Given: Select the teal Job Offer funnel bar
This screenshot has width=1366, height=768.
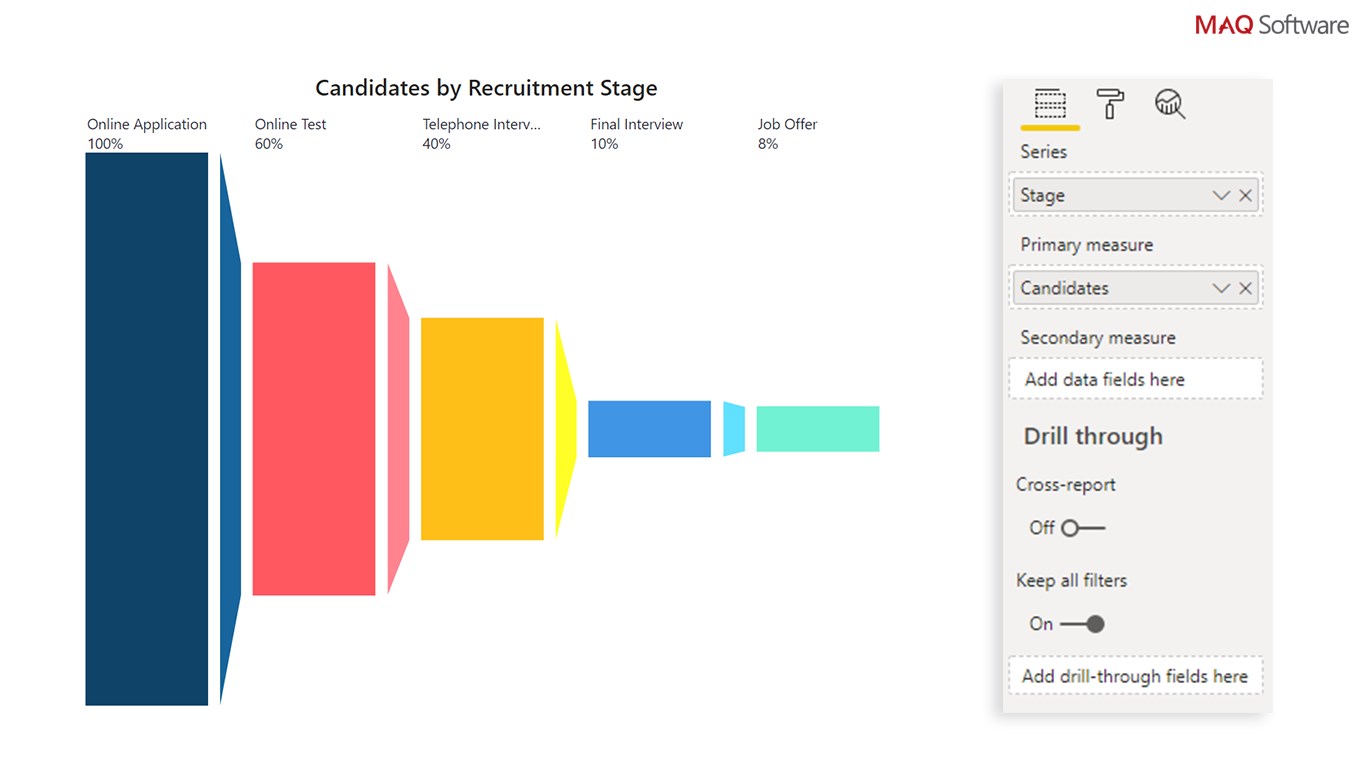Looking at the screenshot, I should (817, 429).
